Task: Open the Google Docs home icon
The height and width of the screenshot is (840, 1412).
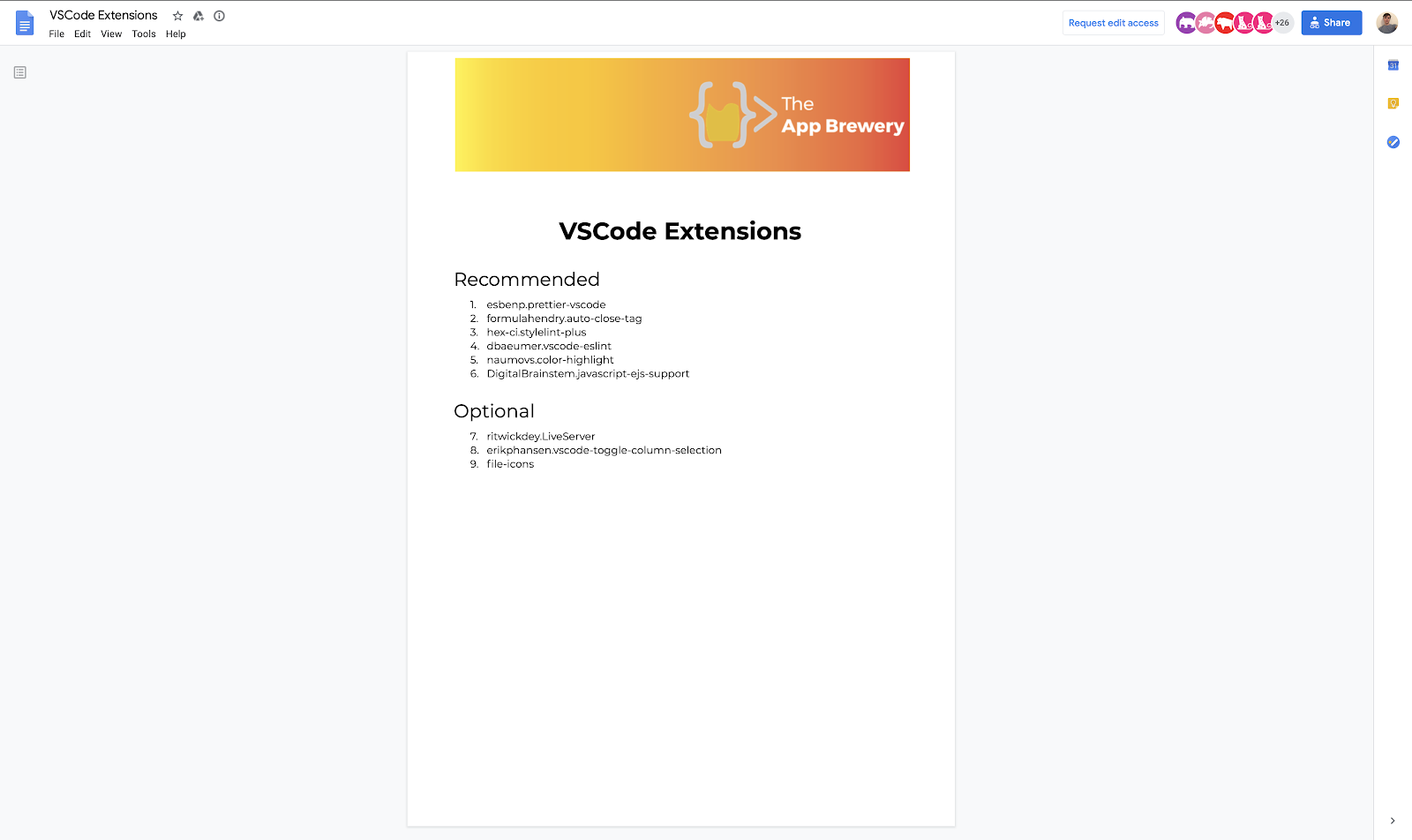Action: [x=25, y=23]
